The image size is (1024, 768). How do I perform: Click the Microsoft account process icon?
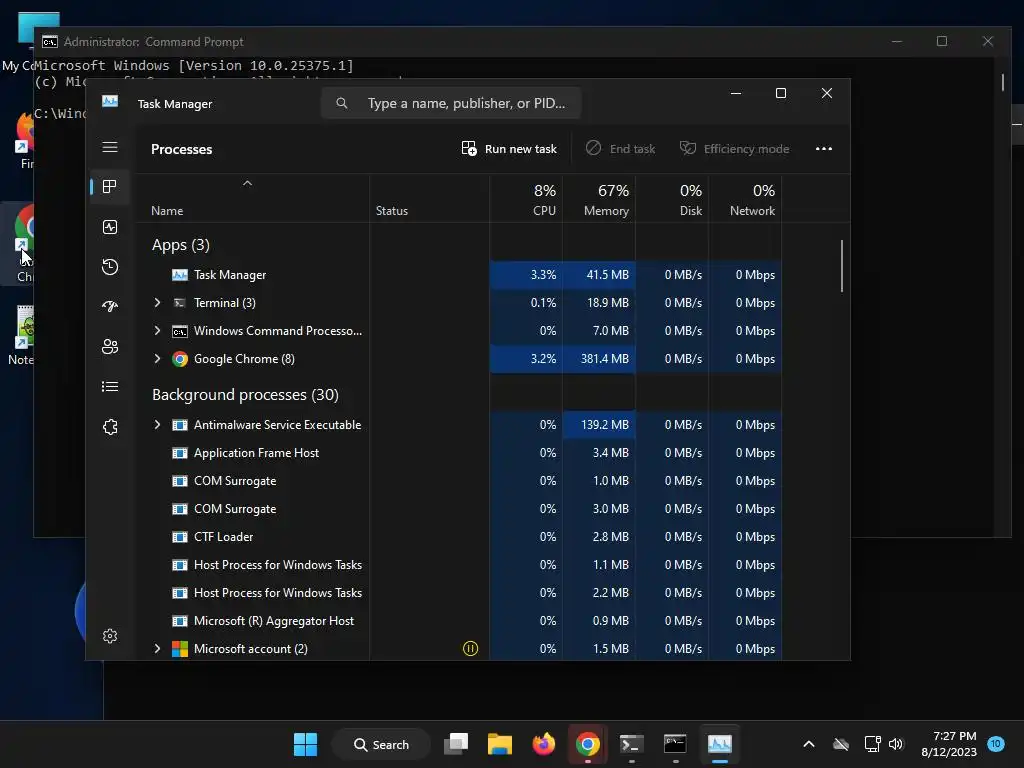[x=180, y=648]
